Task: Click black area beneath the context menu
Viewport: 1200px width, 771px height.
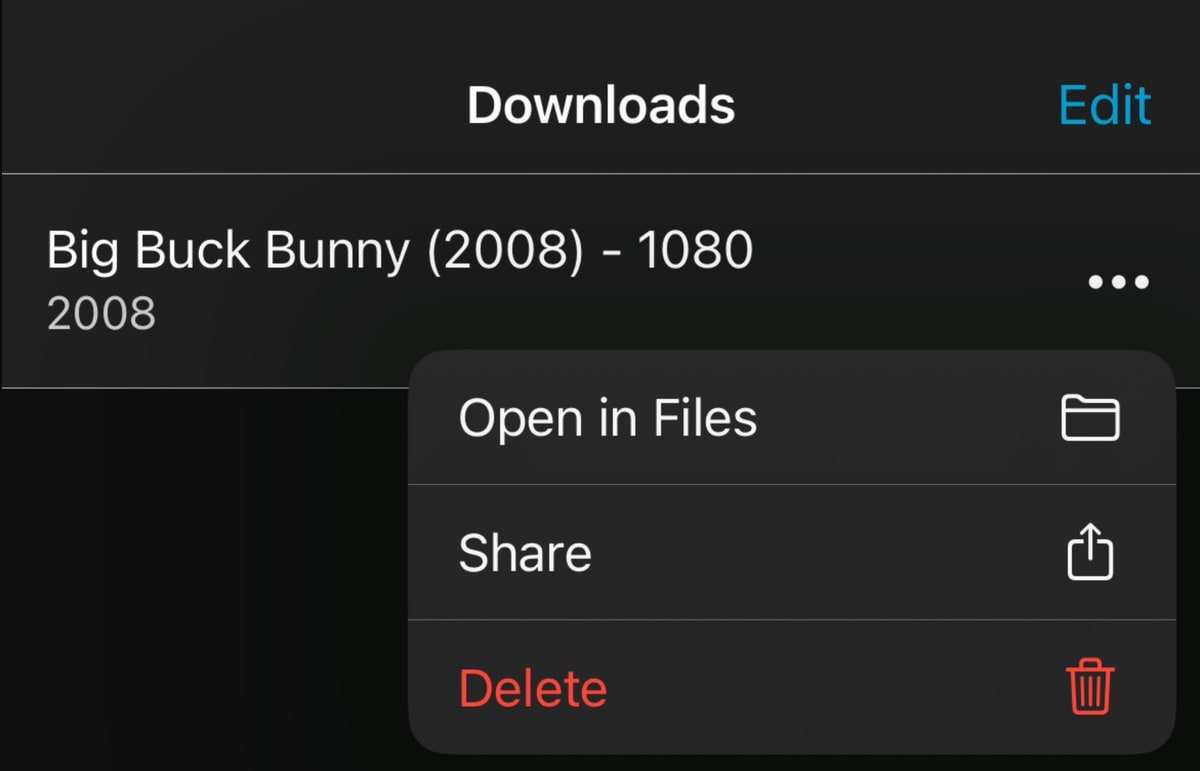Action: click(790, 763)
